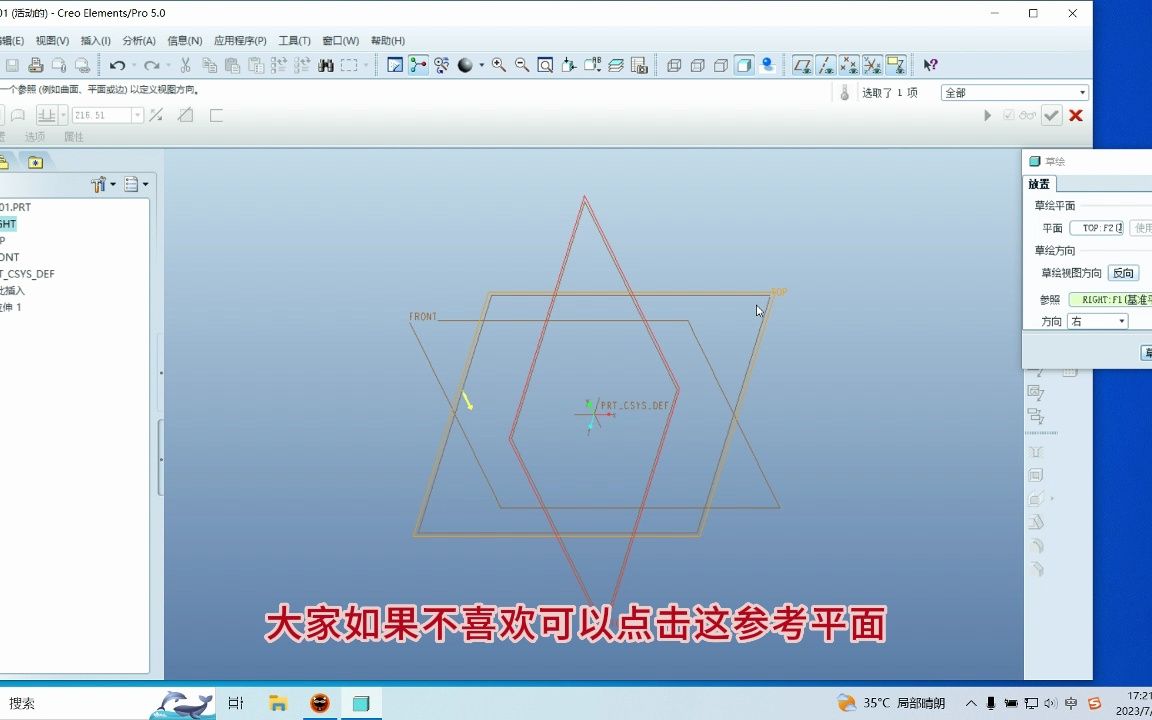Accept the feature with the green checkmark
The width and height of the screenshot is (1152, 720).
click(1051, 115)
